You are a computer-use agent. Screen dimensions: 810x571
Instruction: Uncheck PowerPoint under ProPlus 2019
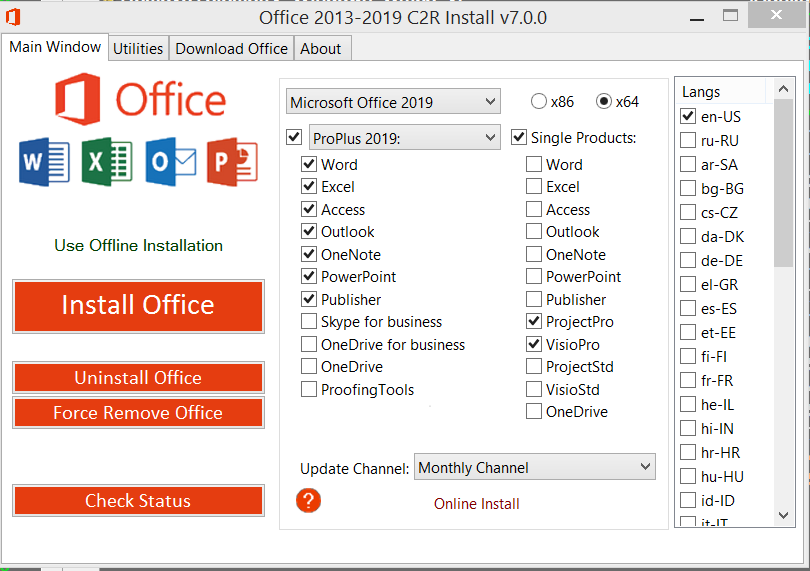309,276
